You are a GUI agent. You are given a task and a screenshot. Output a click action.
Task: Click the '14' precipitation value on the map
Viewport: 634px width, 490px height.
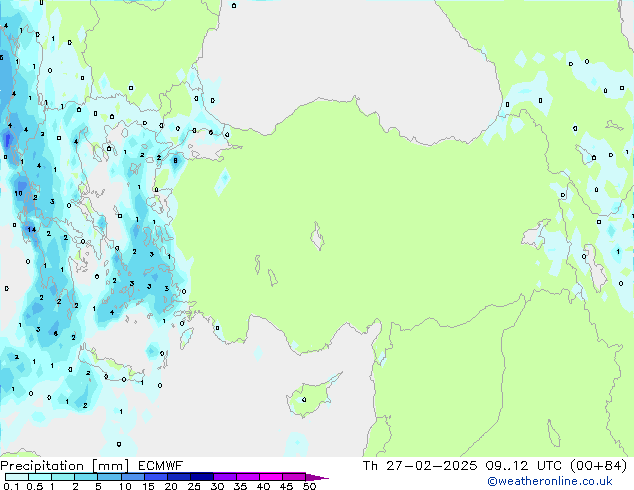[32, 229]
